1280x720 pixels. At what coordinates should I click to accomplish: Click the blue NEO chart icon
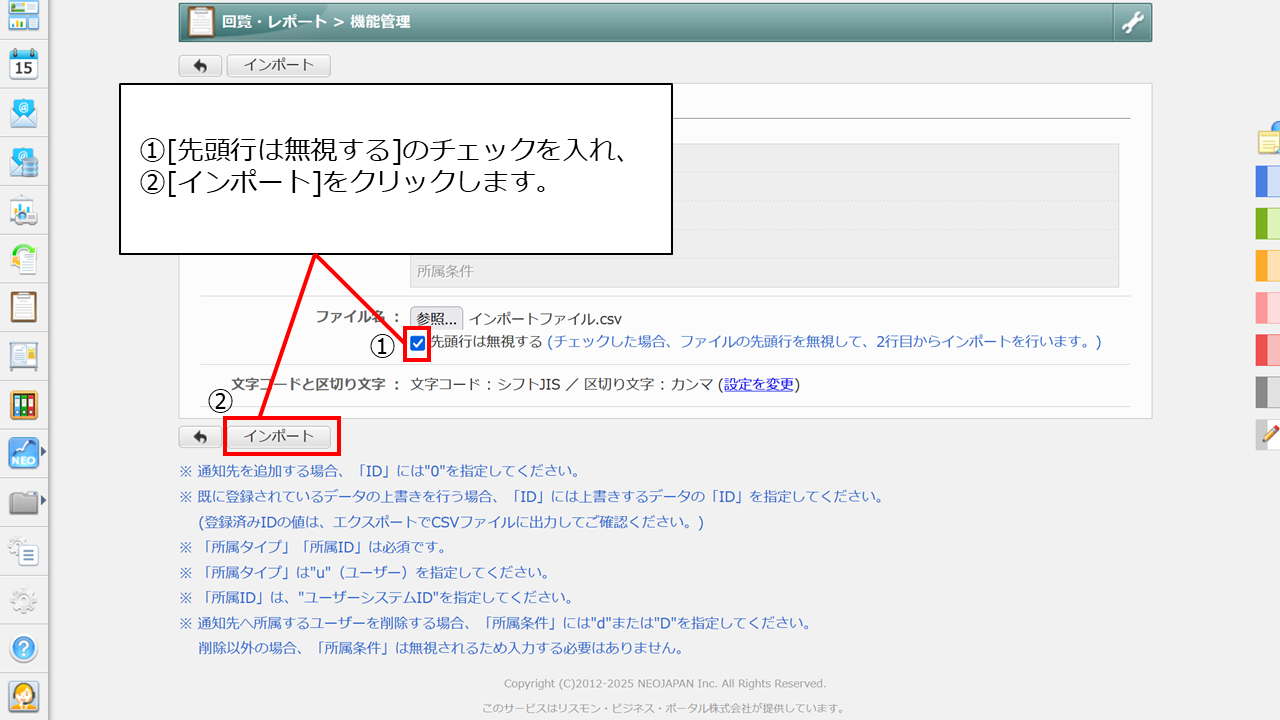click(x=23, y=453)
